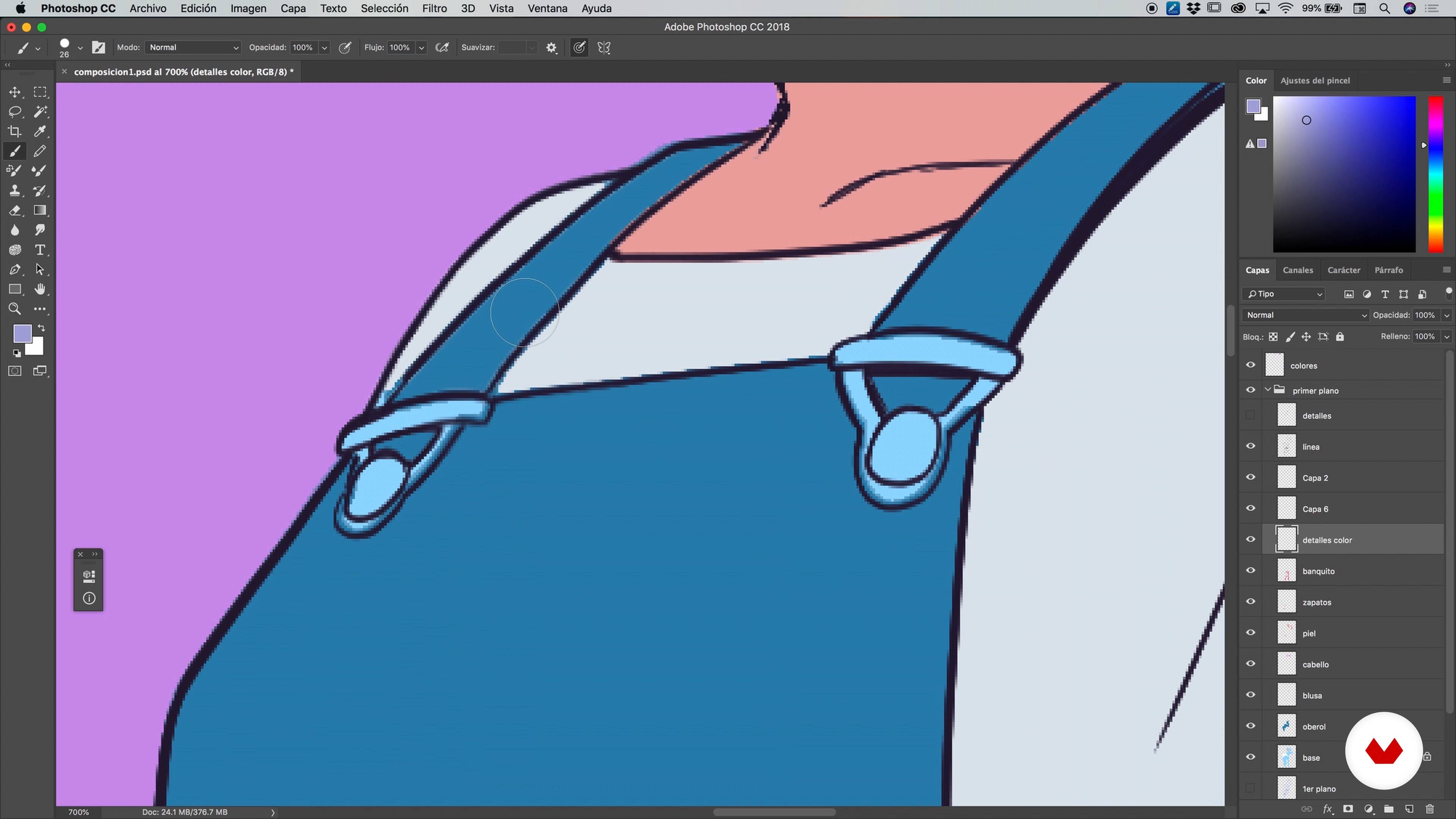Add layer style fx
The image size is (1456, 819).
coord(1328,809)
